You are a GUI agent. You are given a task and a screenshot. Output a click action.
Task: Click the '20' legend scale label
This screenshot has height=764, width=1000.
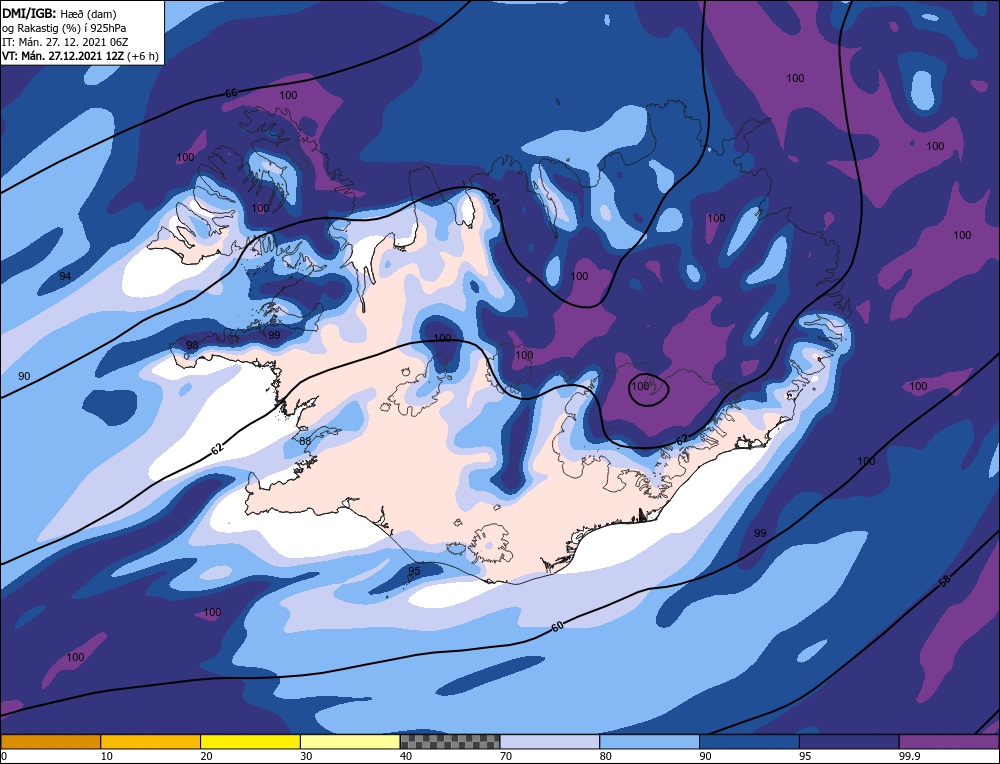(206, 756)
